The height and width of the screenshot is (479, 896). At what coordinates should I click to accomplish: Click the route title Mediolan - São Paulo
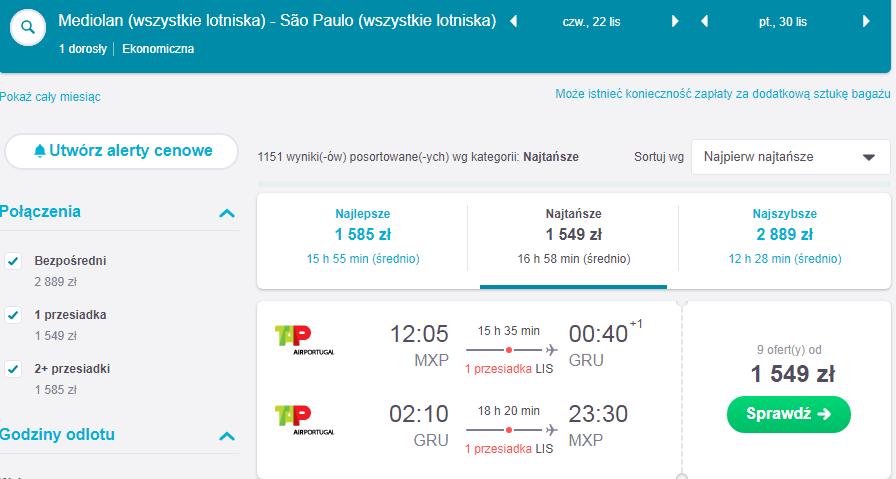click(277, 21)
